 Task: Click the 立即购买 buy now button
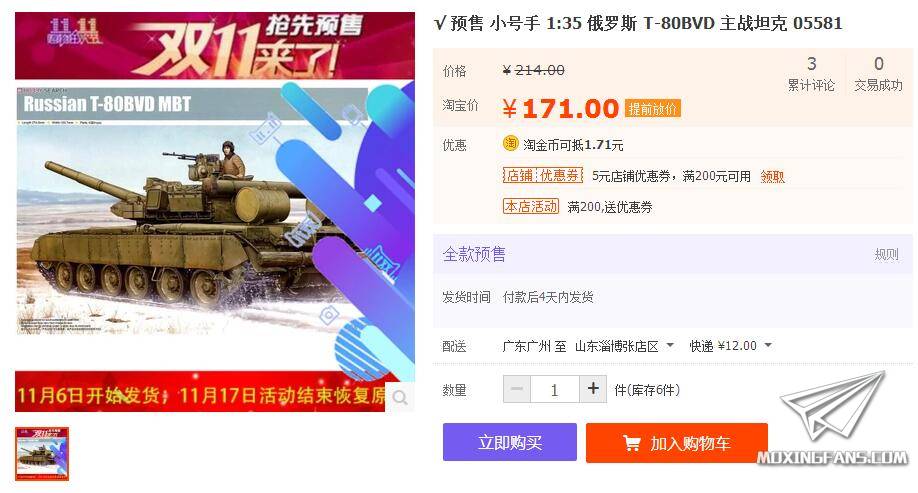tap(509, 442)
